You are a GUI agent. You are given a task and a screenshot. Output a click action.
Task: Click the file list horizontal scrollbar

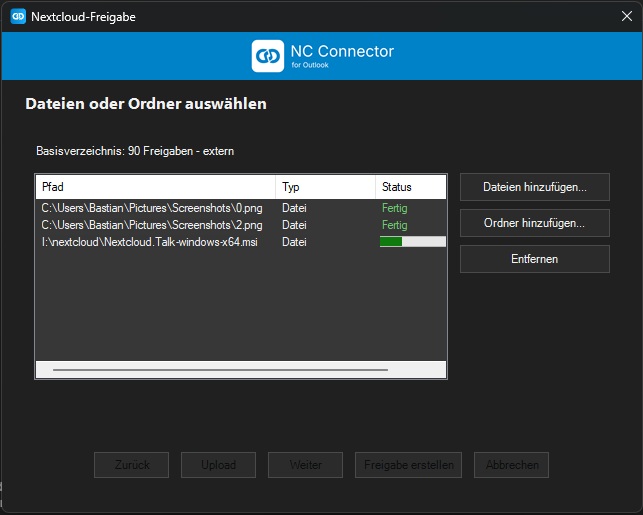click(220, 370)
